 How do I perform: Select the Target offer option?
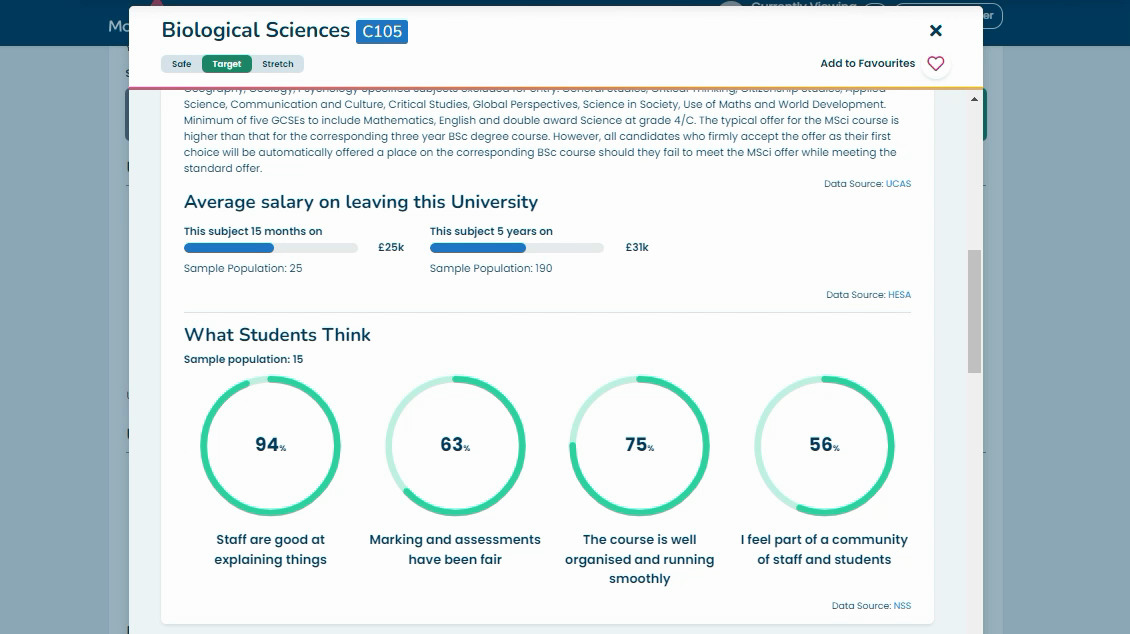pyautogui.click(x=227, y=64)
